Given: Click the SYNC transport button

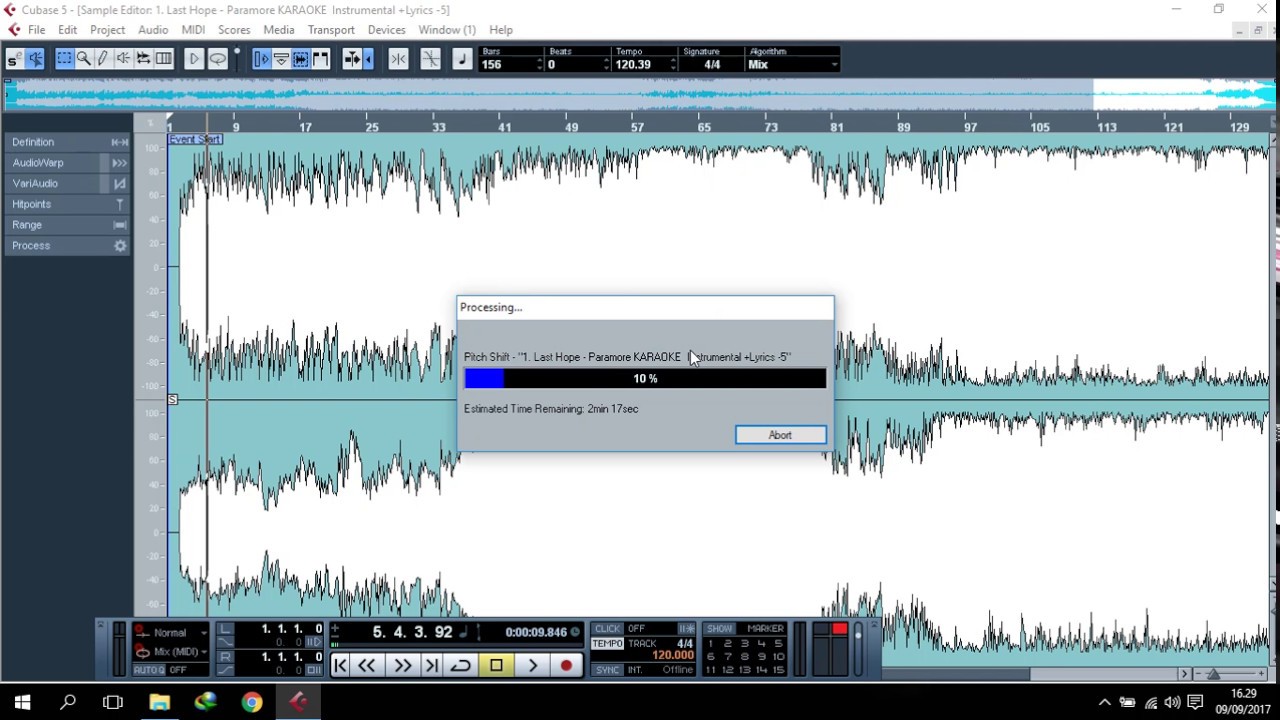Looking at the screenshot, I should 608,670.
